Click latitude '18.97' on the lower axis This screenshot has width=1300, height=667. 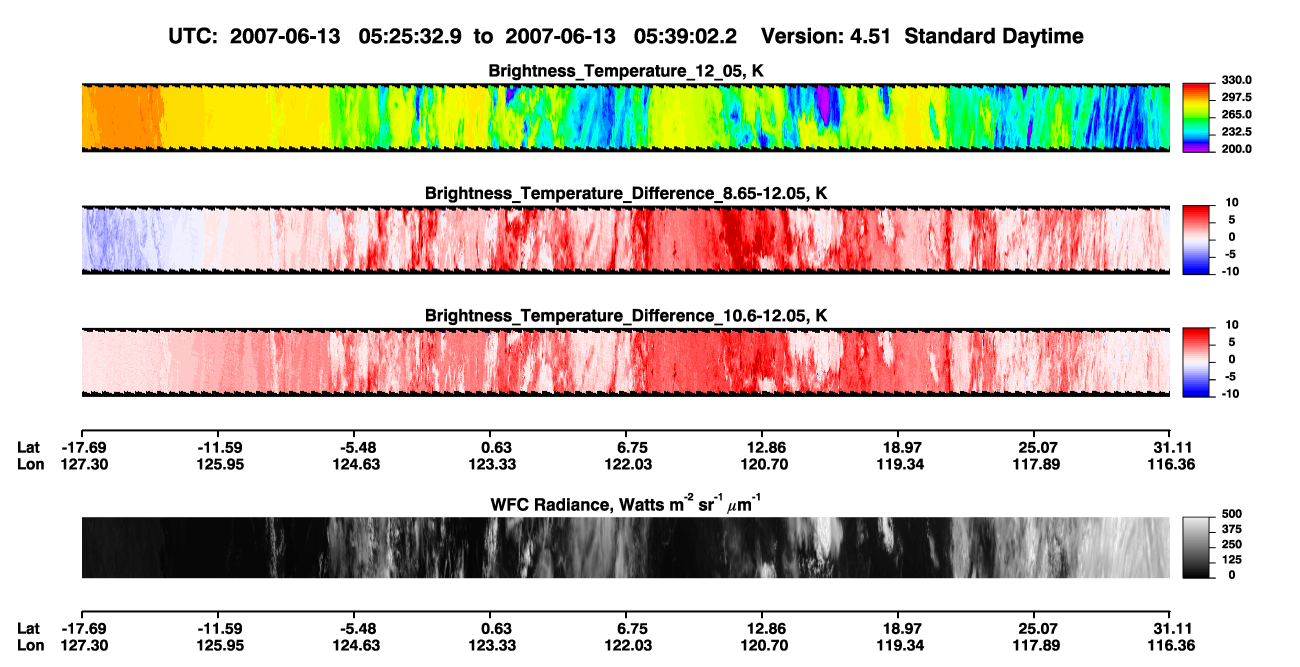pyautogui.click(x=899, y=628)
